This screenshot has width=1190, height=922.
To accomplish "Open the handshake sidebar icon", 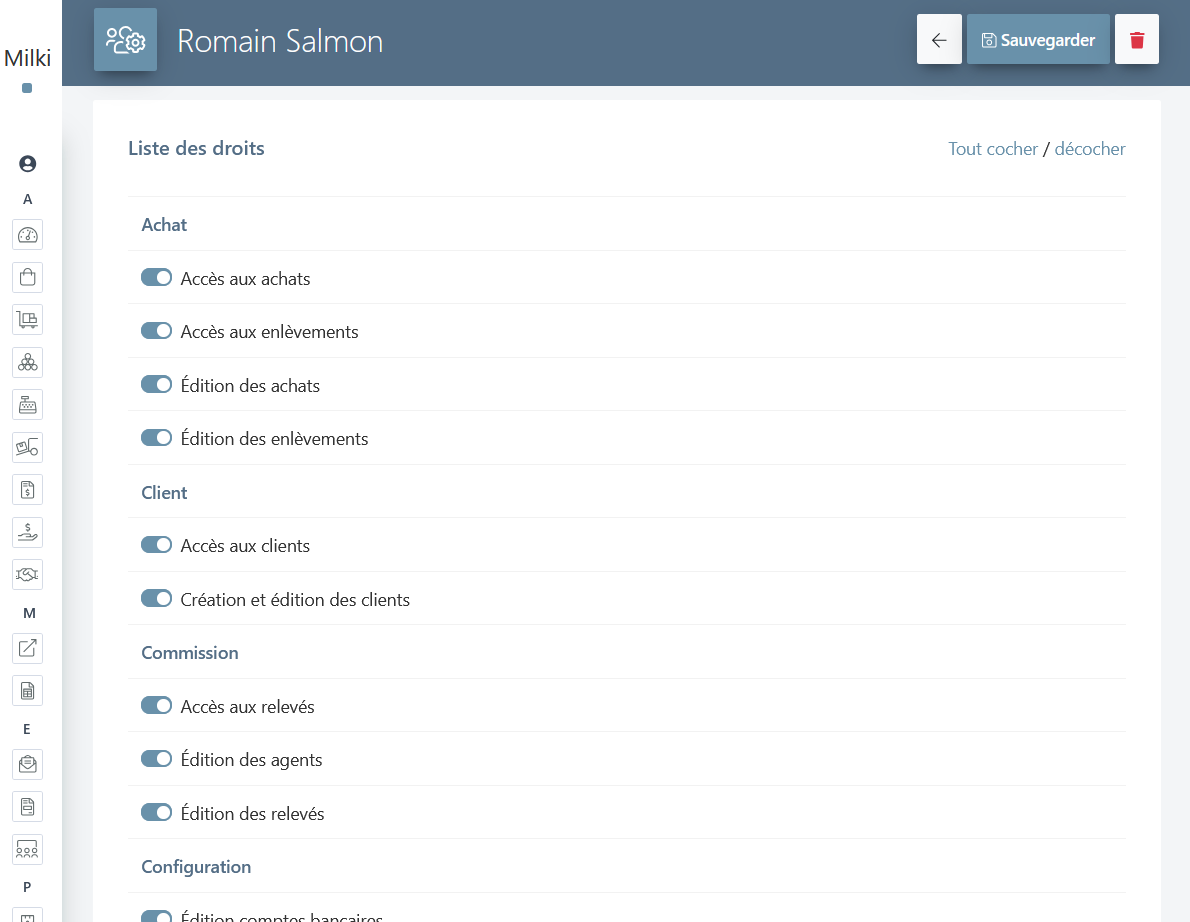I will [27, 574].
